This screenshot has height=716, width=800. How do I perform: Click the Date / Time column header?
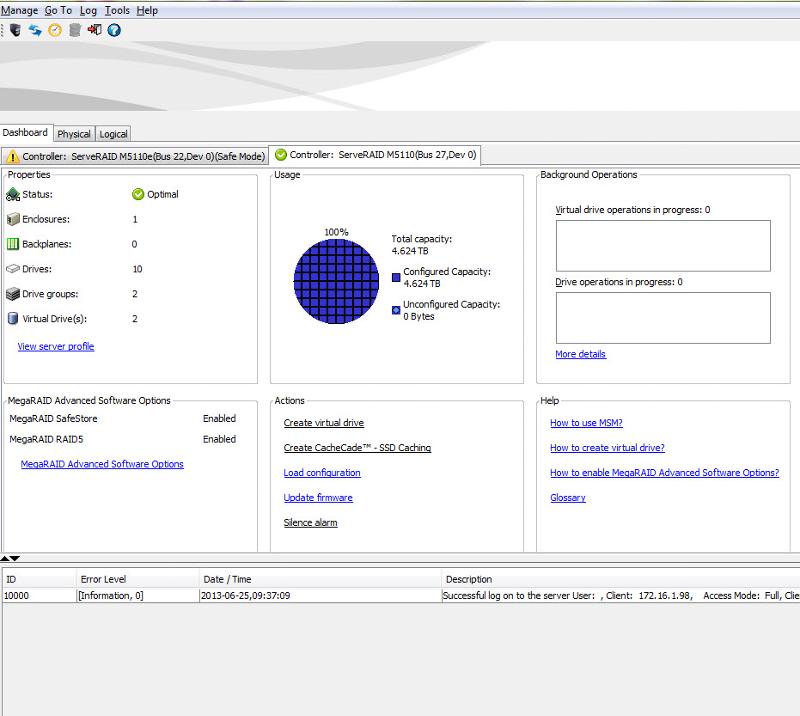pos(320,579)
